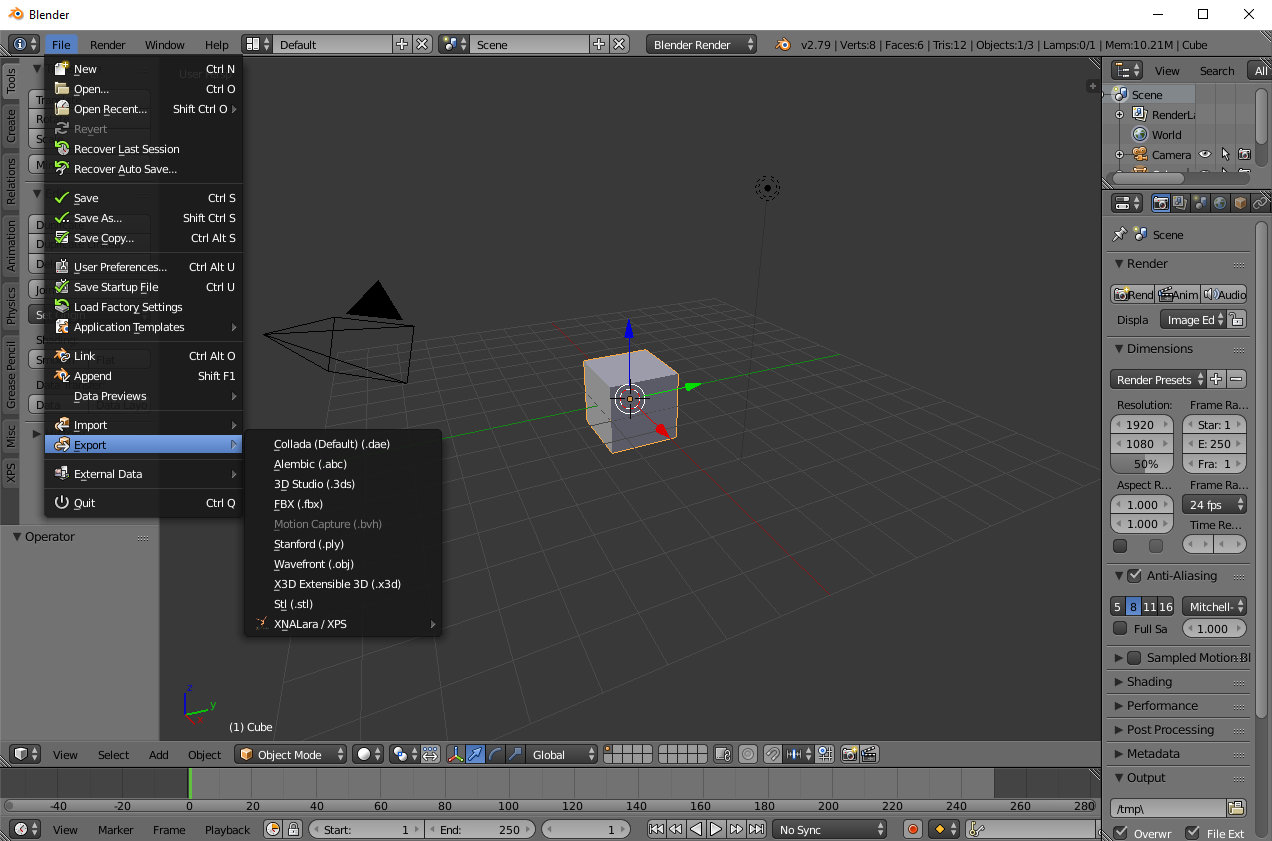Open the Object Mode dropdown
The height and width of the screenshot is (841, 1272).
[291, 754]
